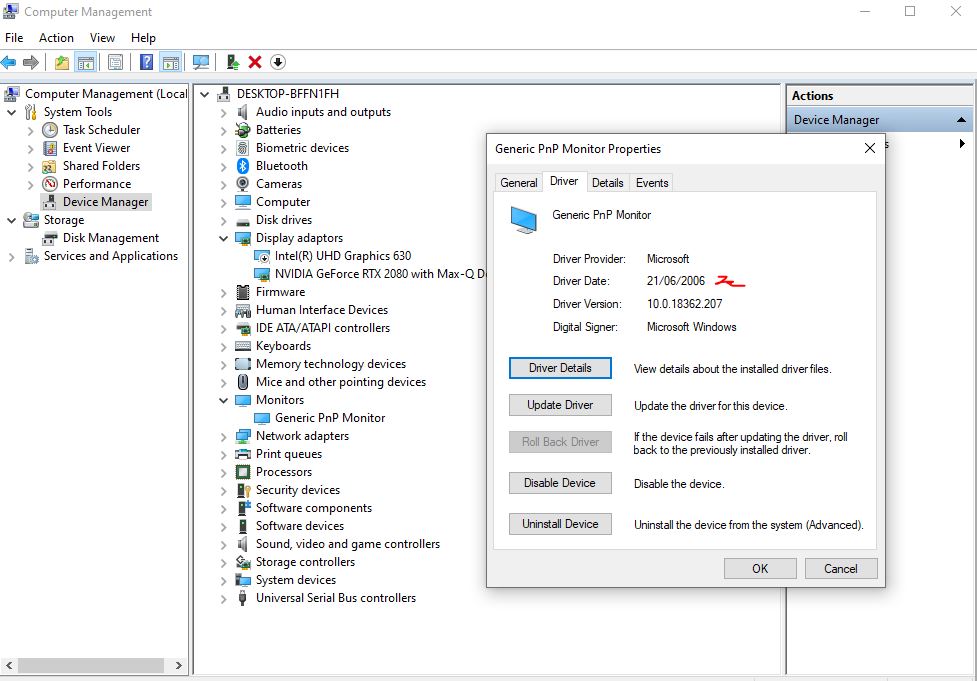Select Disk Management in console tree
The width and height of the screenshot is (977, 681).
point(110,238)
